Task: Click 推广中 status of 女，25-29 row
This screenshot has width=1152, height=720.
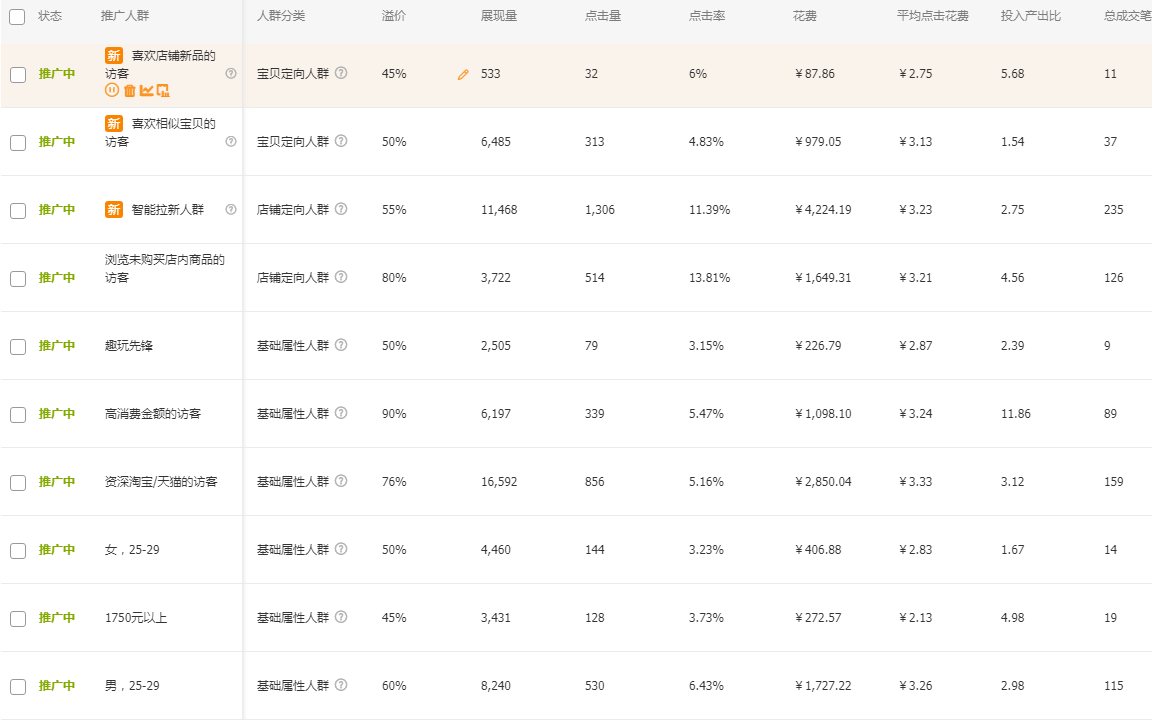Action: click(57, 550)
